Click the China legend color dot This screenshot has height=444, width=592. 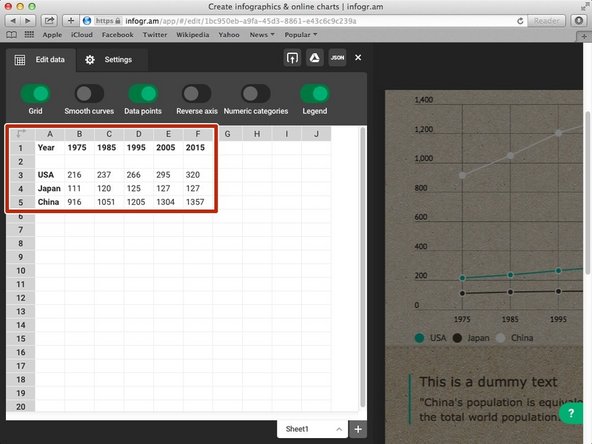[500, 338]
